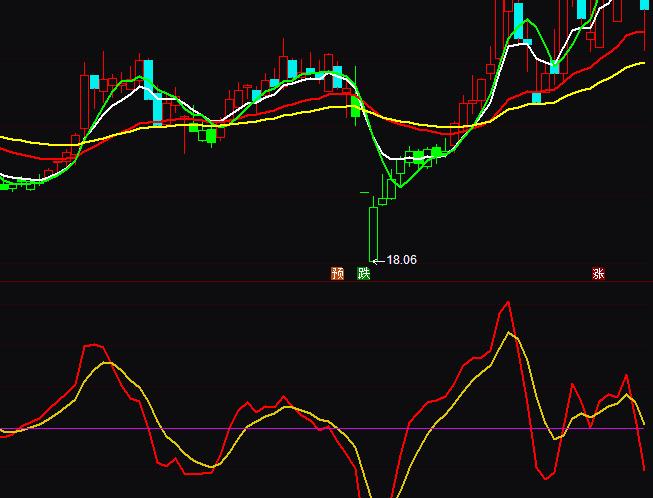Select the 18.06 low price label
653x498 pixels.
point(401,260)
